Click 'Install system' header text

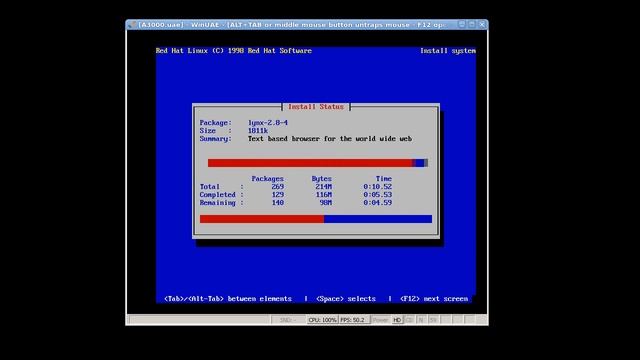tap(448, 51)
